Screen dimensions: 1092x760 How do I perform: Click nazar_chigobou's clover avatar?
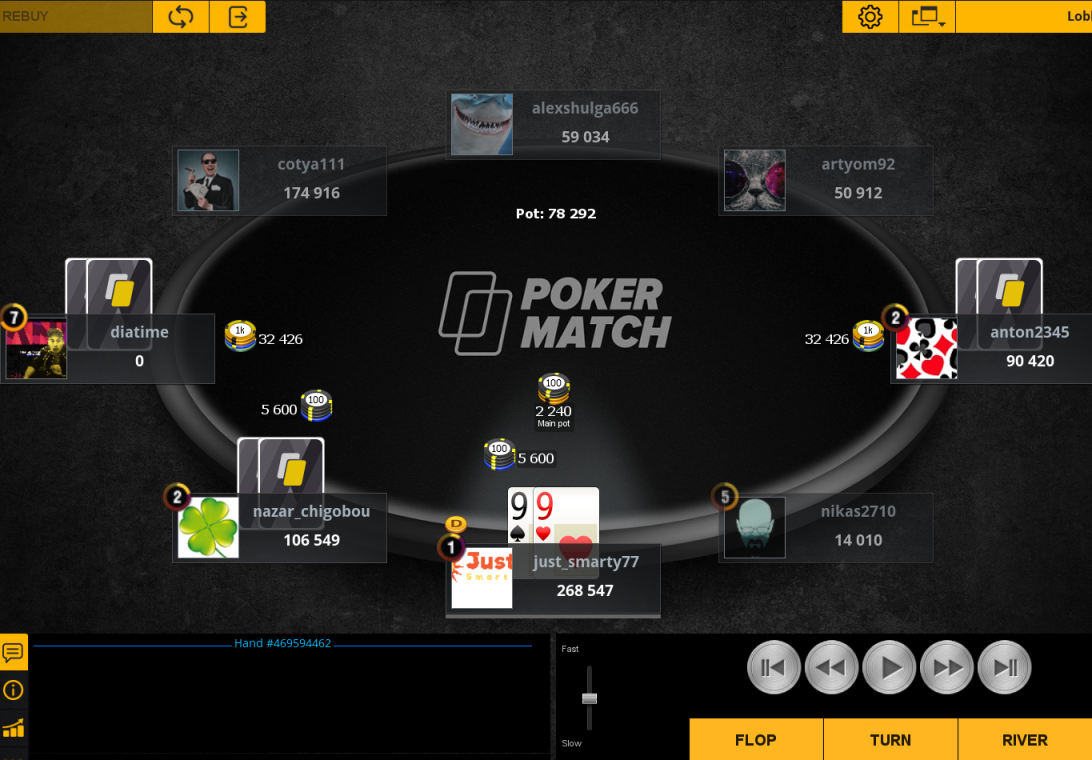[208, 527]
